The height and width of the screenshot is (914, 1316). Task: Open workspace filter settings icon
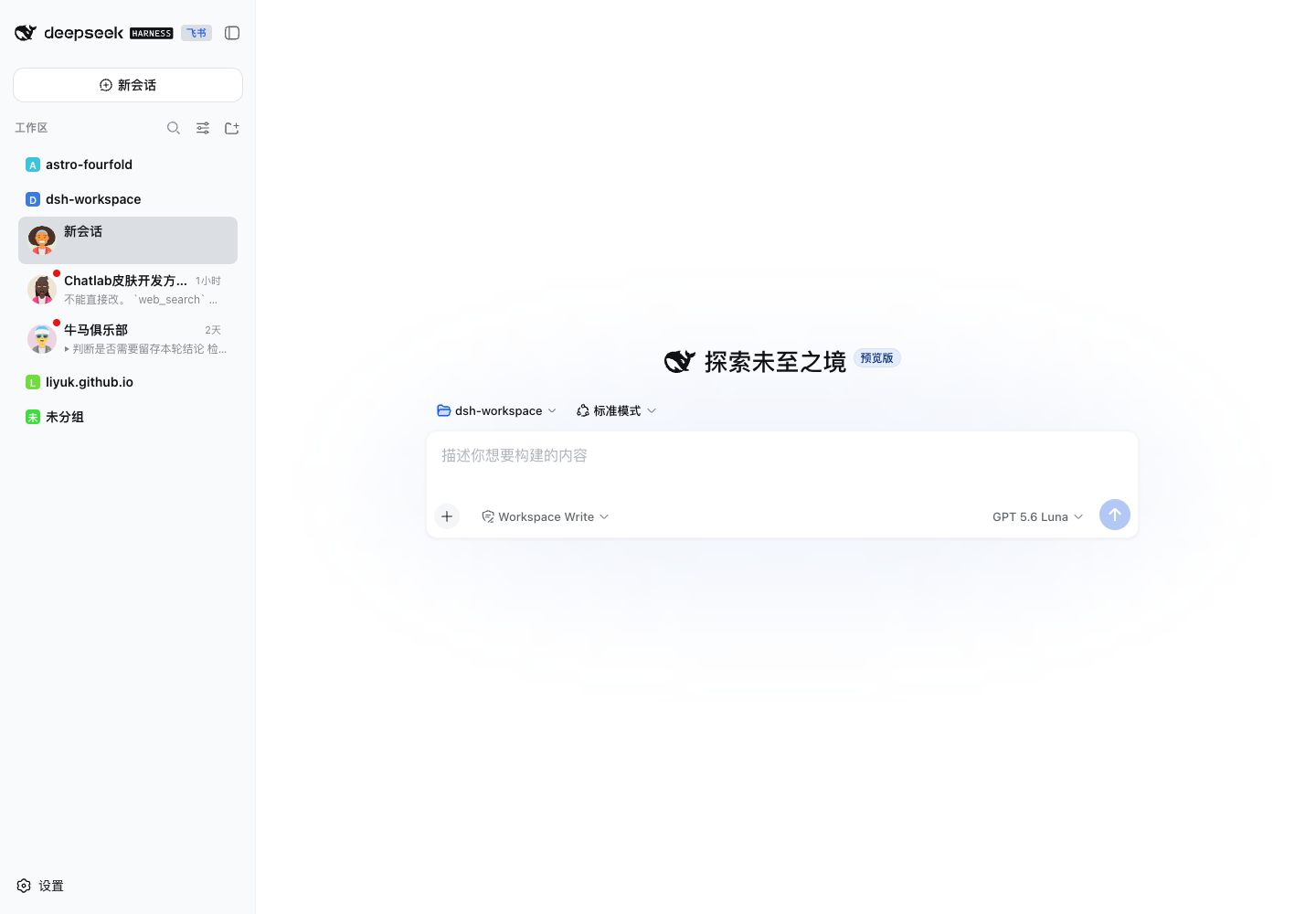pos(203,128)
